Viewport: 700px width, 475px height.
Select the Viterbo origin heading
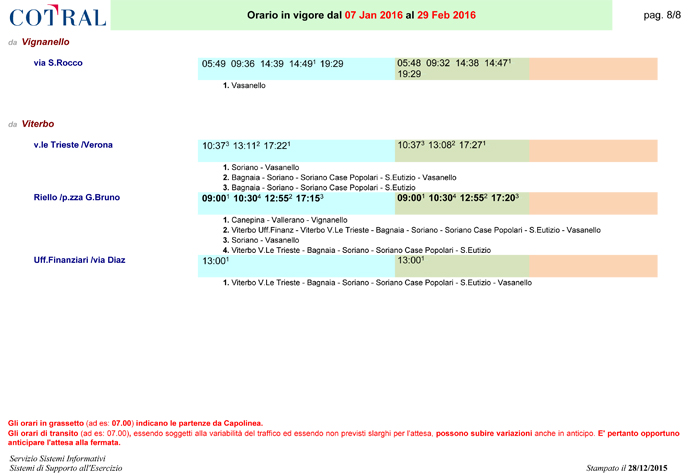point(38,124)
